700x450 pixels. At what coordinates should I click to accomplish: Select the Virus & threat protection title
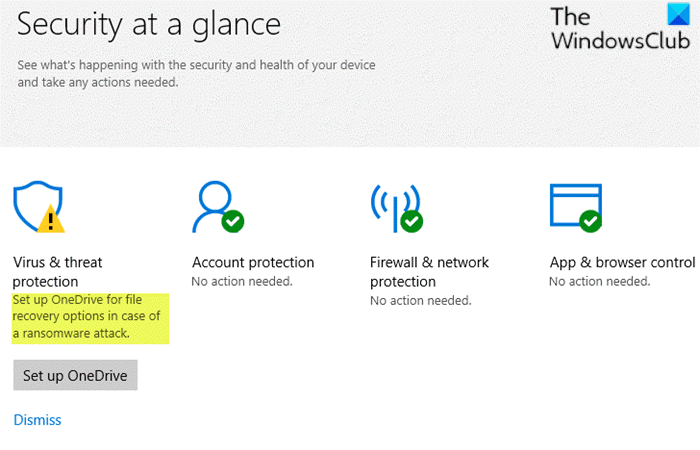(x=58, y=272)
